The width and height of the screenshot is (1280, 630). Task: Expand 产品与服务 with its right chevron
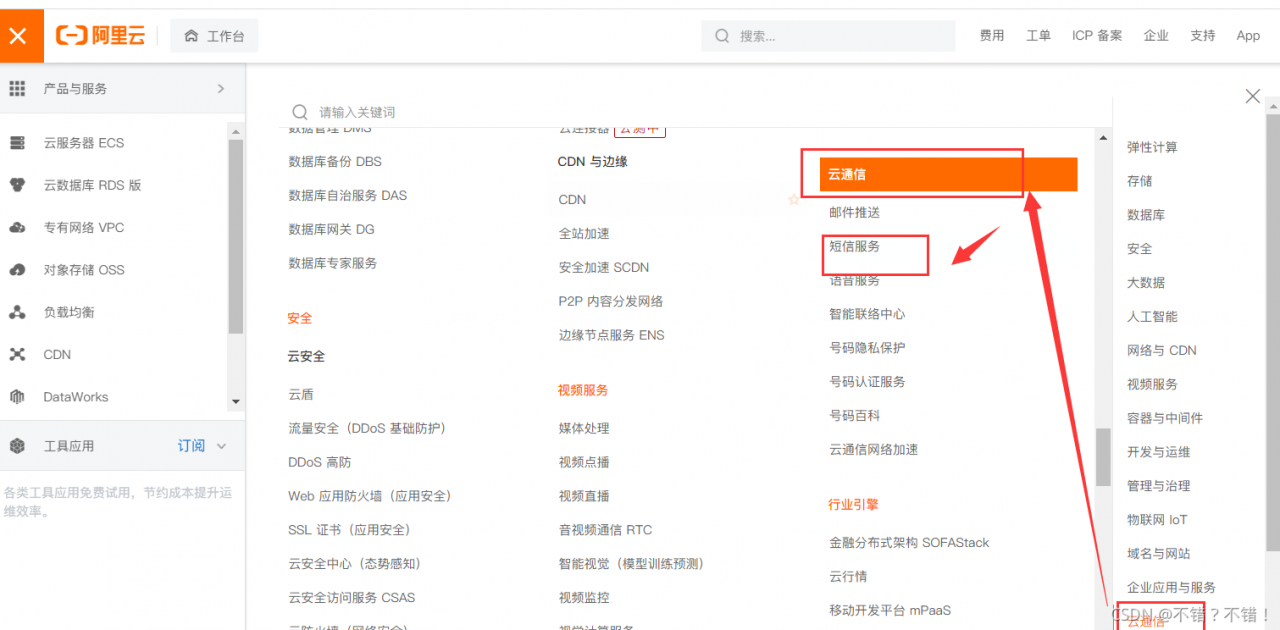pos(221,89)
